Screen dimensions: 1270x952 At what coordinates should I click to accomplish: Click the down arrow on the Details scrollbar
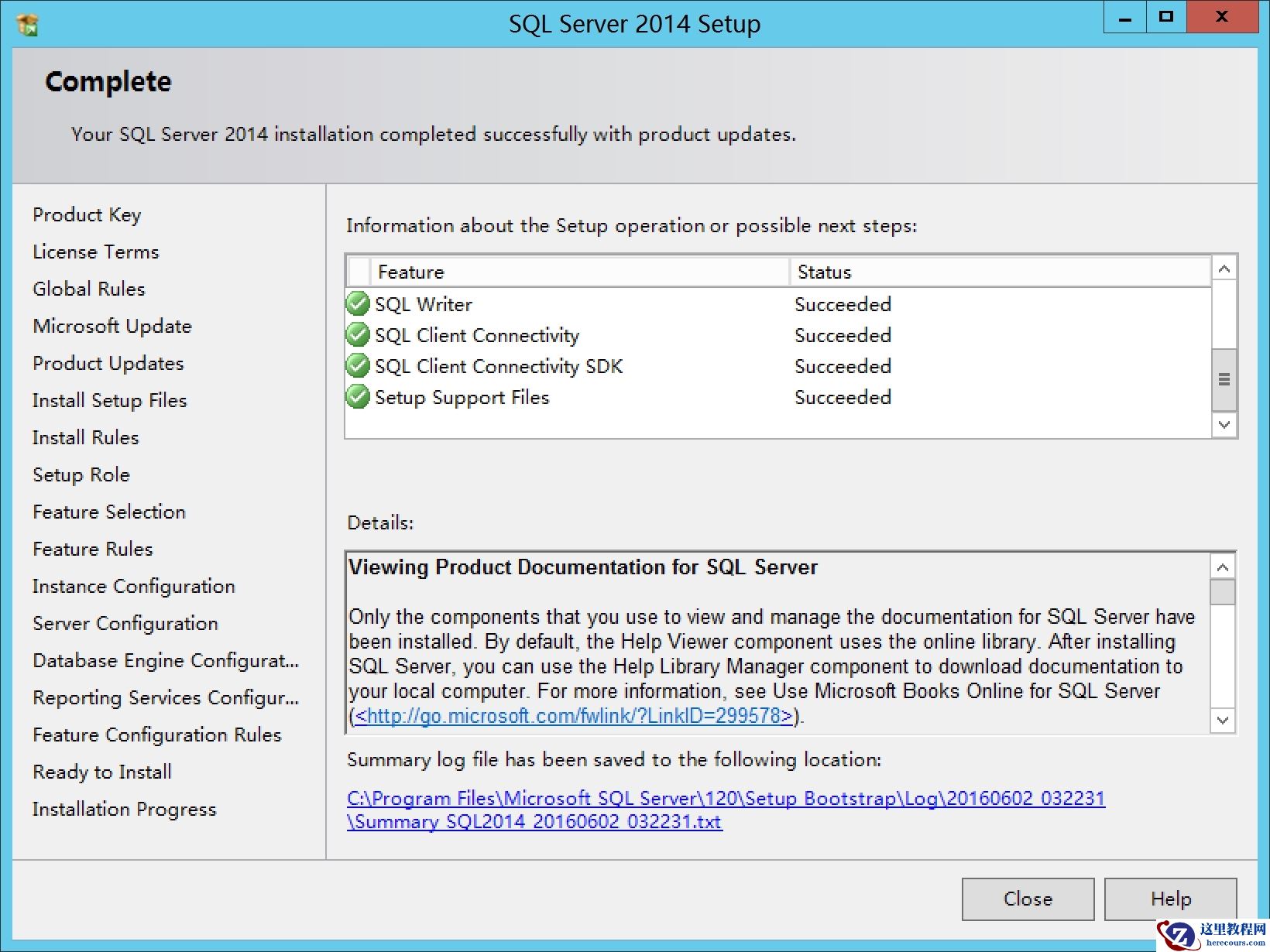[x=1224, y=721]
